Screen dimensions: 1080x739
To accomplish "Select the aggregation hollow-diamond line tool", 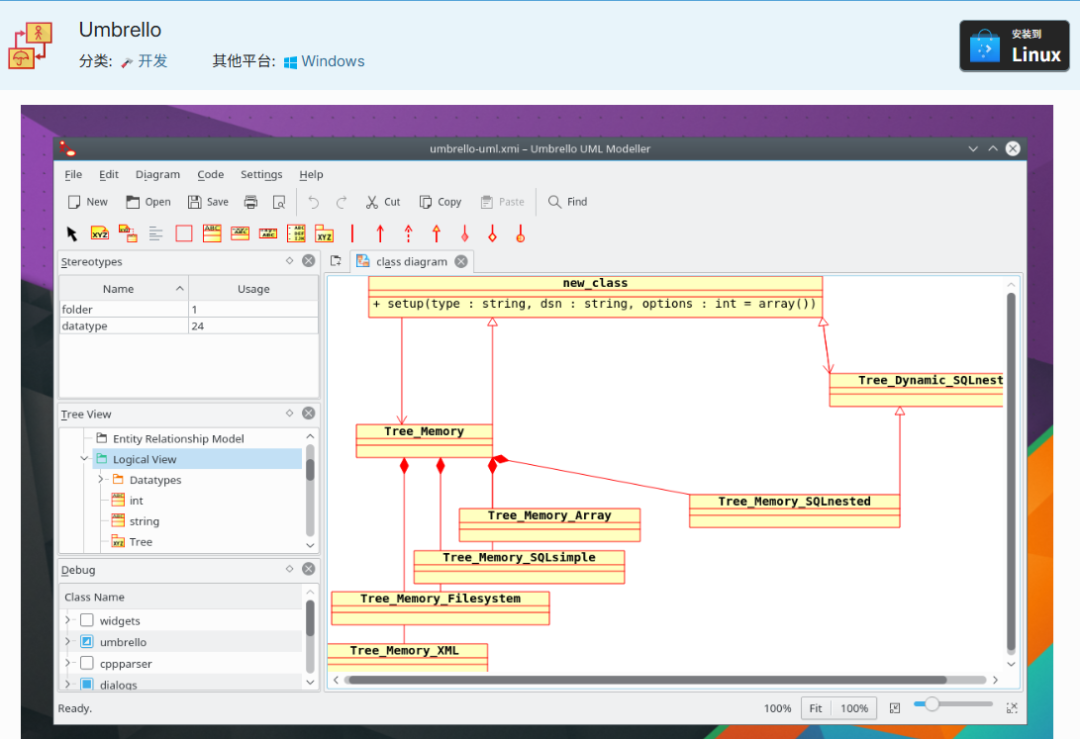I will (492, 234).
